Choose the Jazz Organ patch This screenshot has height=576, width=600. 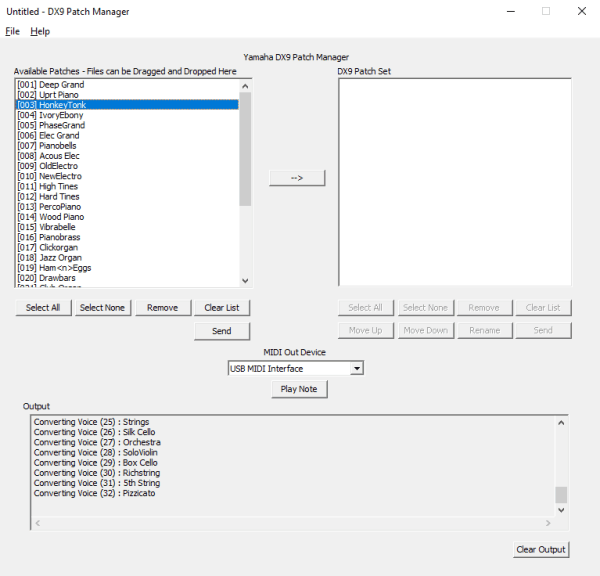click(x=60, y=258)
